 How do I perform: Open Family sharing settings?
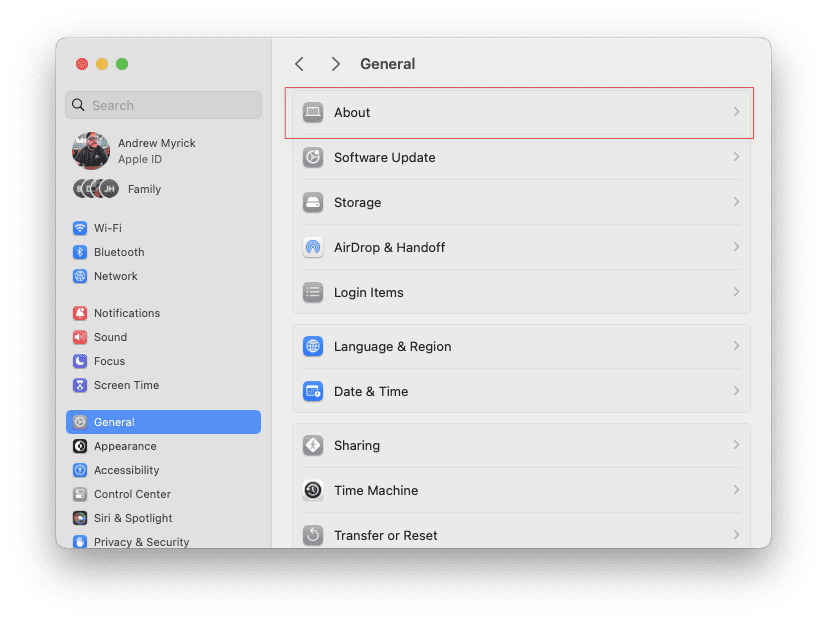point(164,189)
